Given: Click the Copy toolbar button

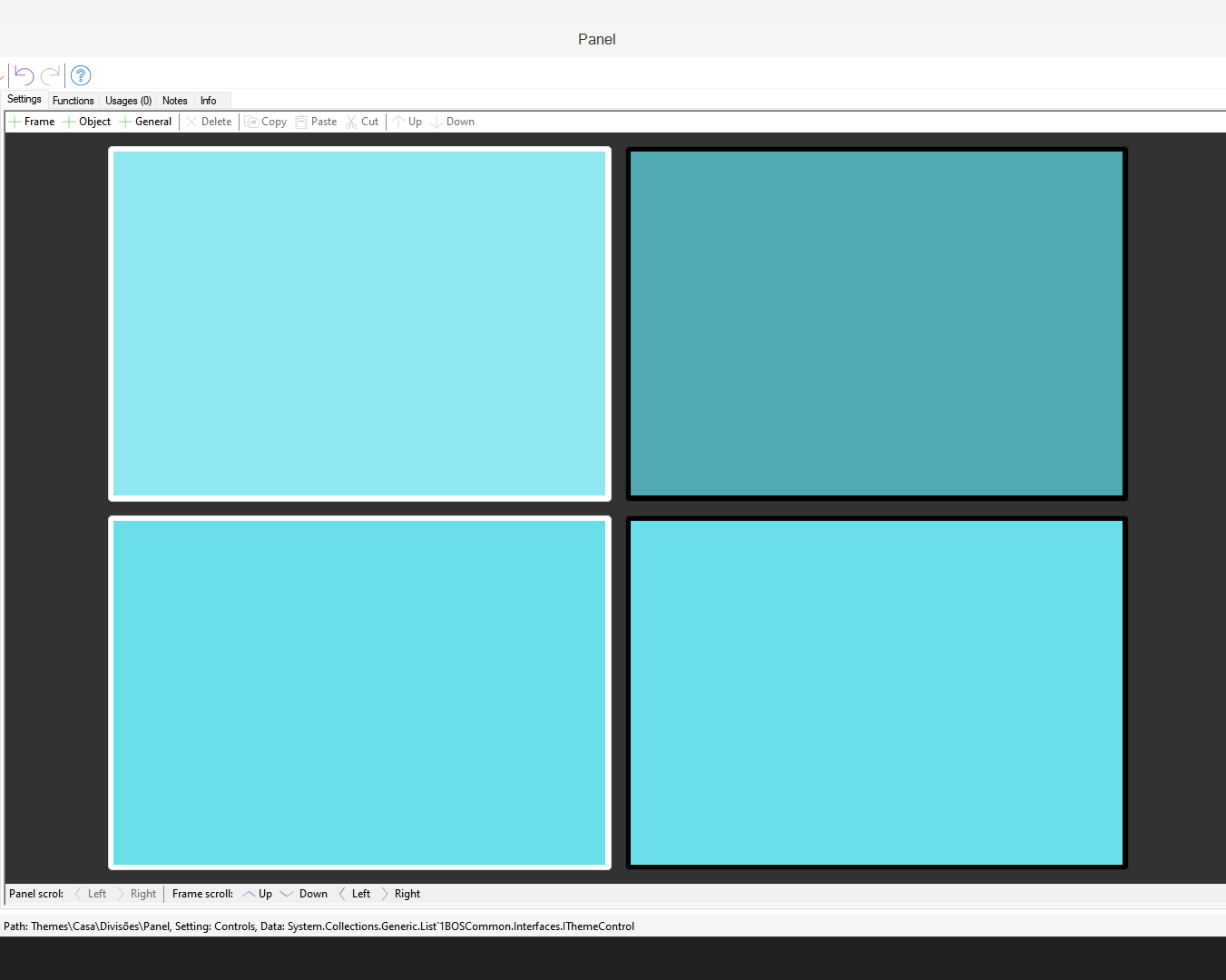Looking at the screenshot, I should tap(266, 122).
